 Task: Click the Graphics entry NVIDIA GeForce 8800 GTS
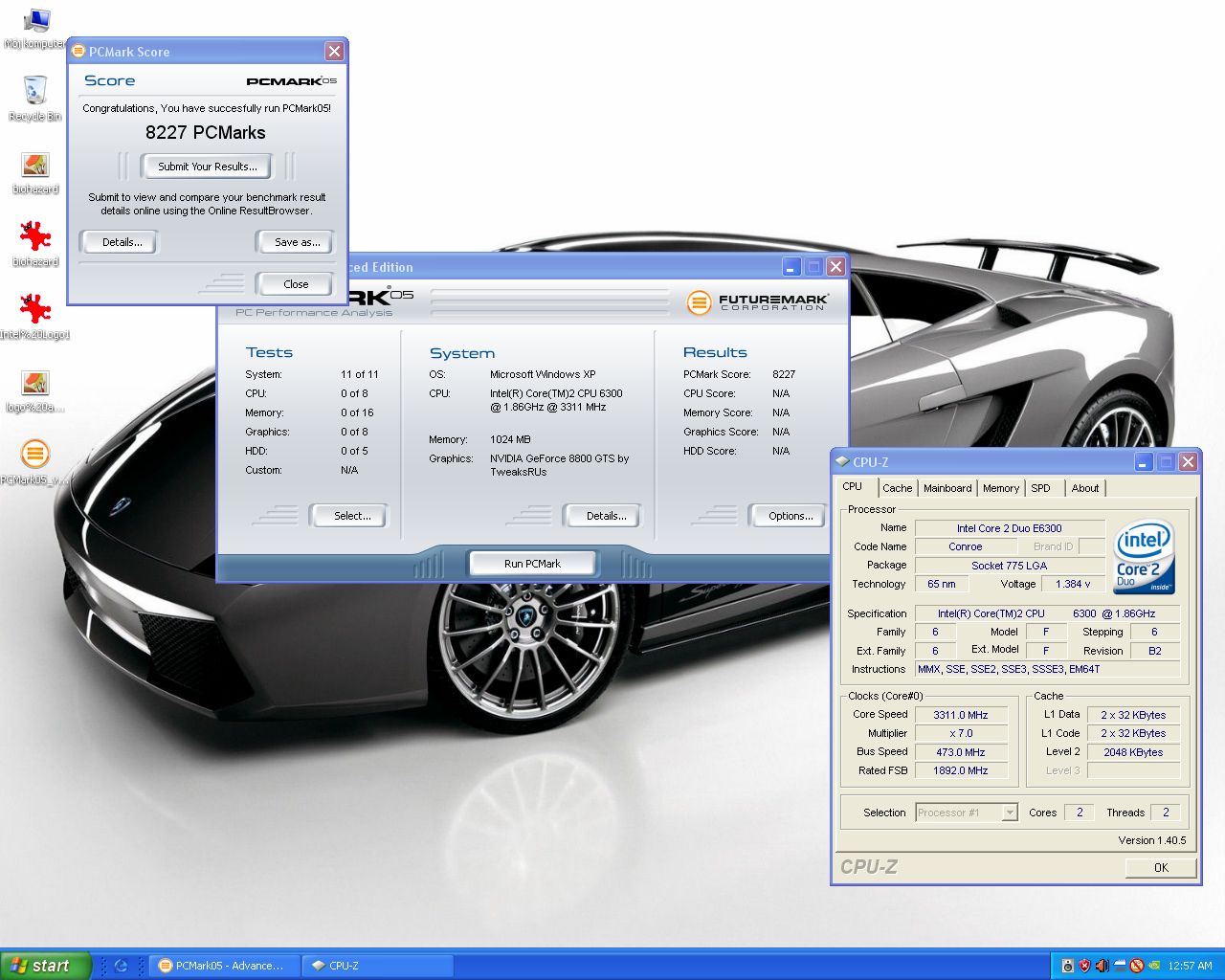tap(560, 465)
